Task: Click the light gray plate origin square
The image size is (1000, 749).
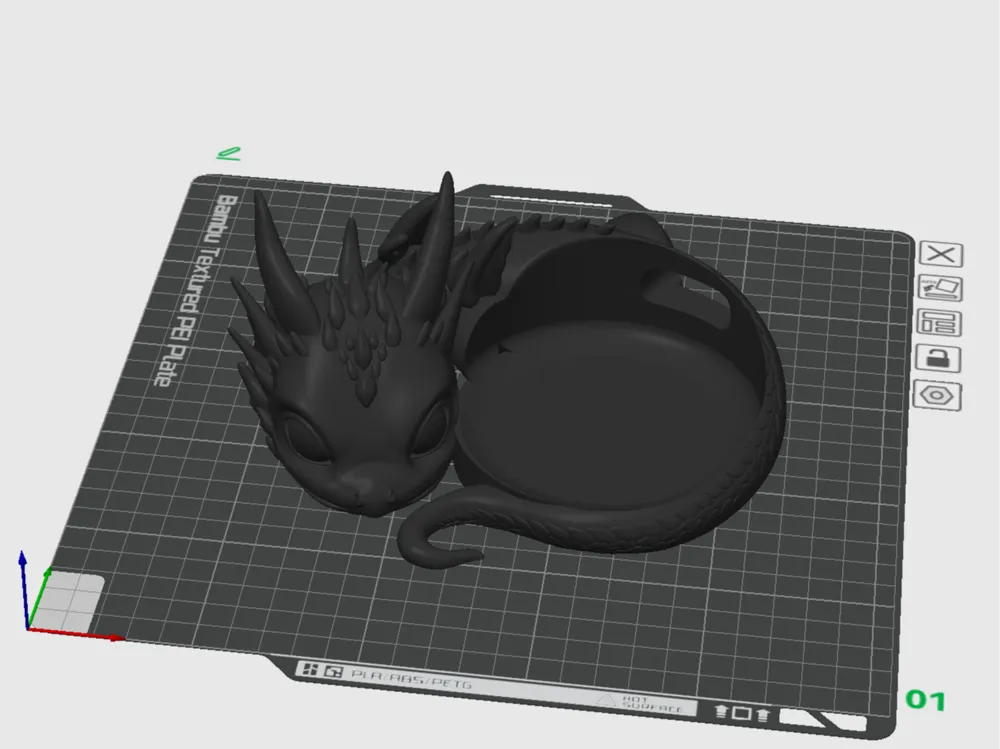Action: (x=70, y=600)
